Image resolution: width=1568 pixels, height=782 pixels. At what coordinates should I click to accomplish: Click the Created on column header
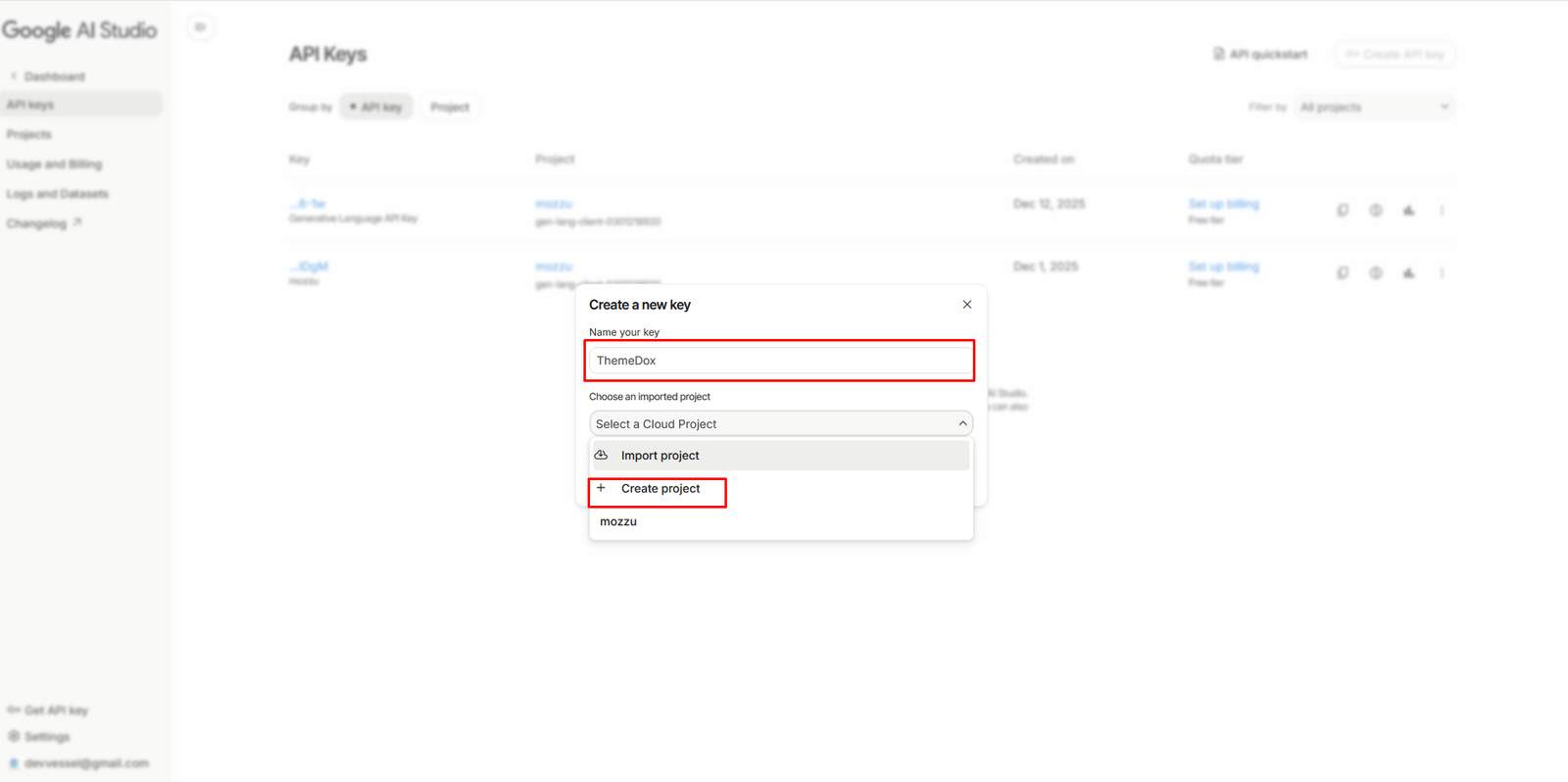[x=1044, y=159]
